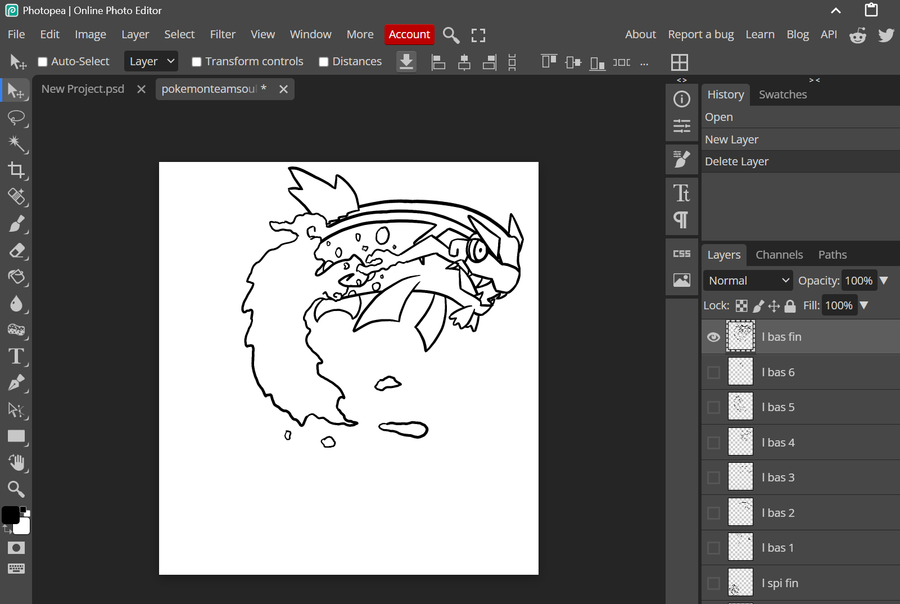Click the search magnifier in menu bar
Viewport: 900px width, 604px height.
click(451, 35)
